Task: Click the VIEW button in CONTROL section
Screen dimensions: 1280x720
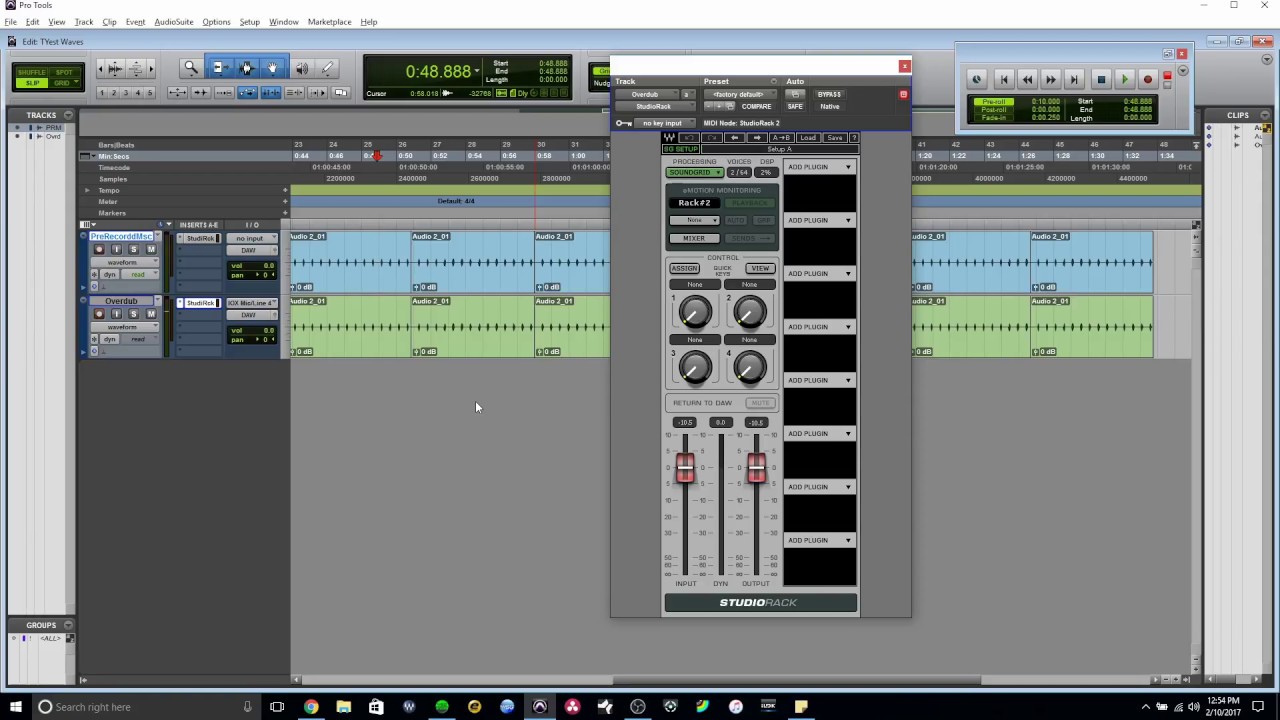Action: click(x=760, y=268)
